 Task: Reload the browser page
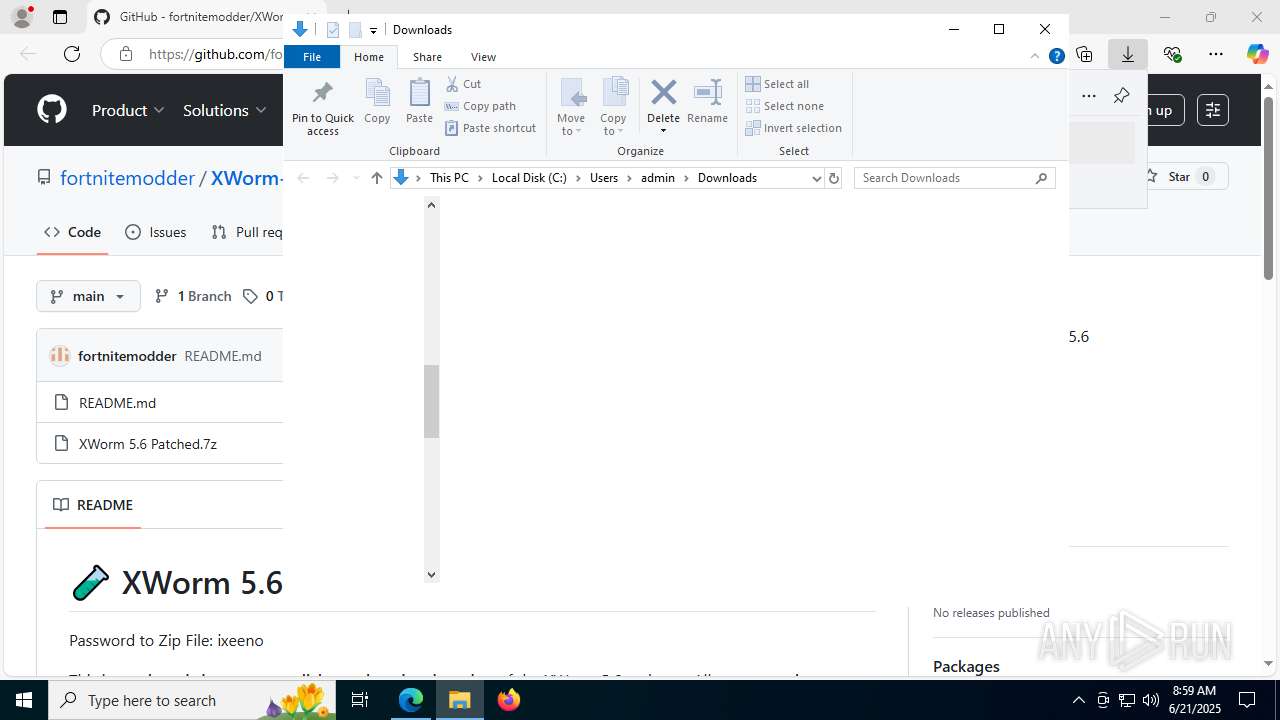coord(72,54)
